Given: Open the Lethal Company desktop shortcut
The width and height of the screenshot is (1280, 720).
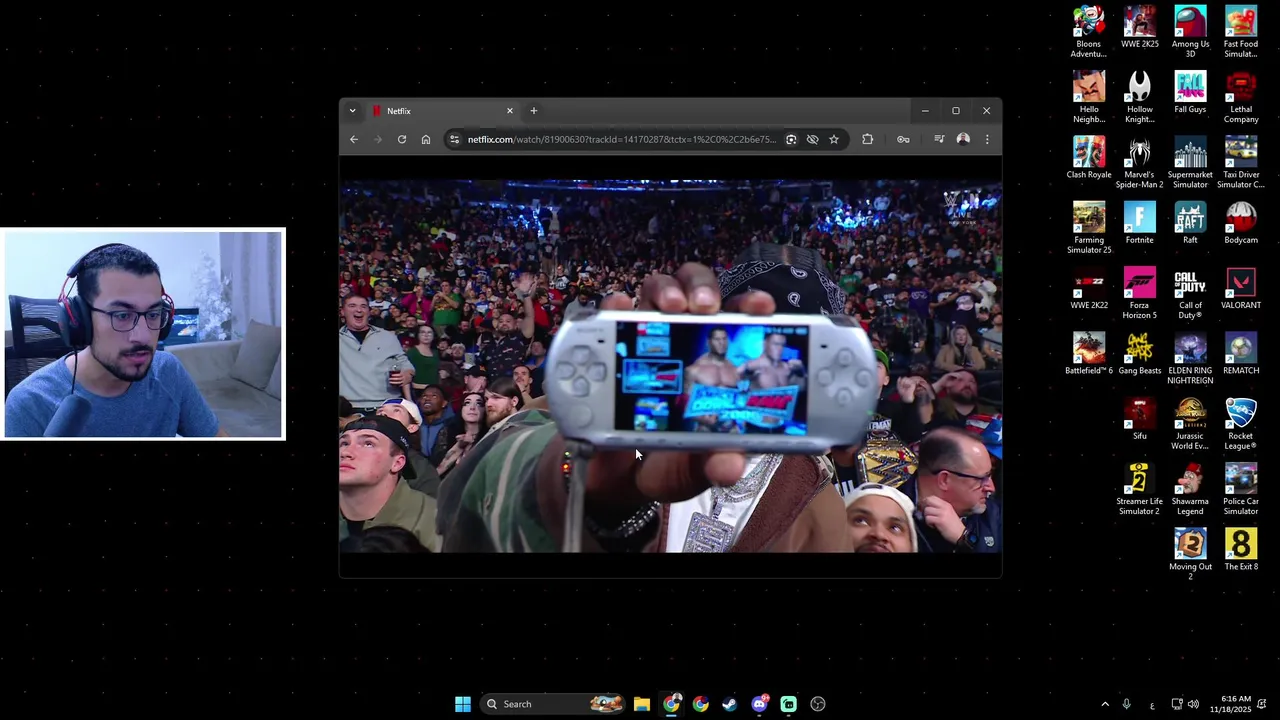Looking at the screenshot, I should click(1241, 98).
